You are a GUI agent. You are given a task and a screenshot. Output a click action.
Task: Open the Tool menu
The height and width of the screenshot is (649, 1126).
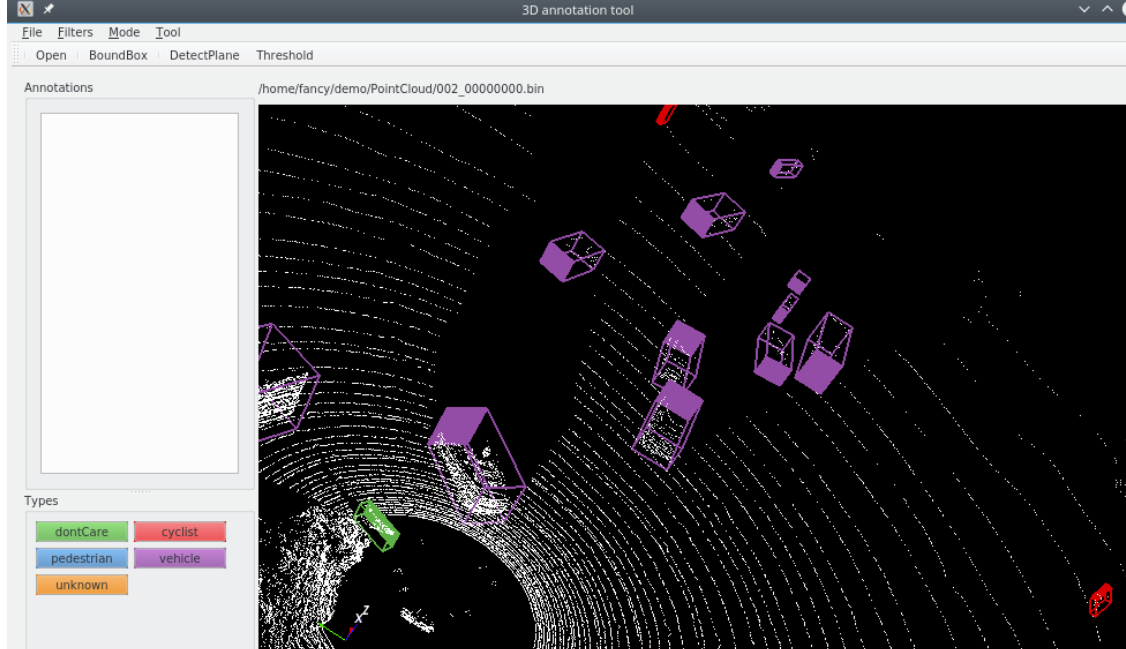(168, 32)
